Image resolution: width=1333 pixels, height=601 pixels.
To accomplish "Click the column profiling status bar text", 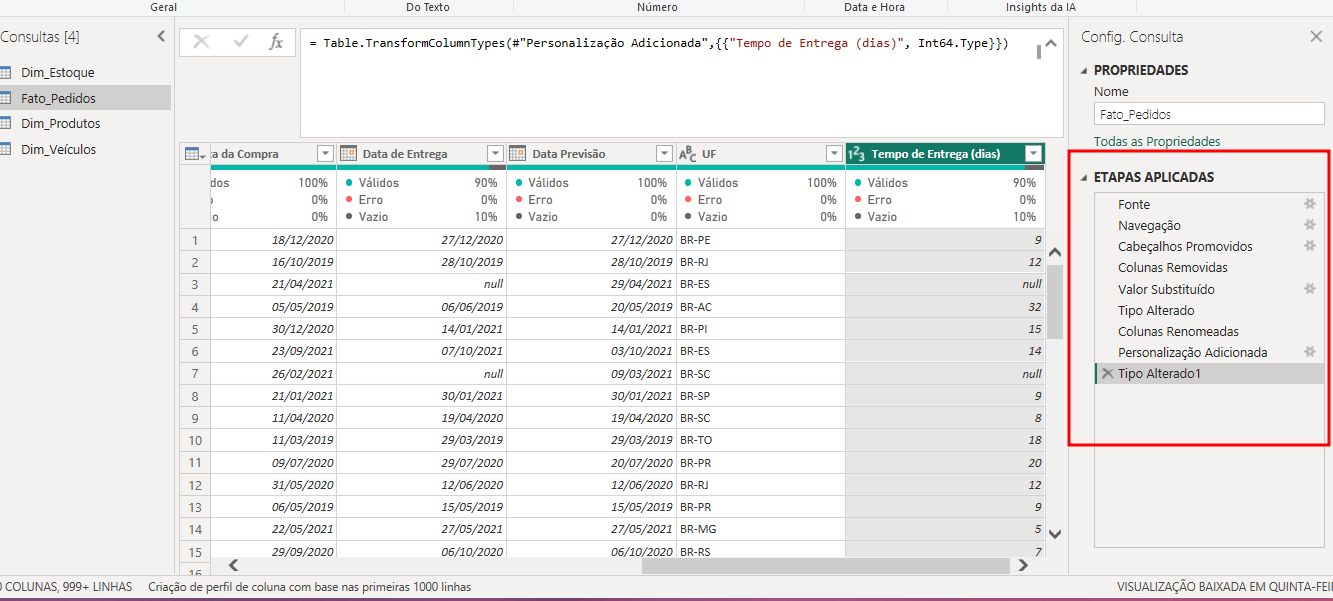I will pyautogui.click(x=309, y=587).
